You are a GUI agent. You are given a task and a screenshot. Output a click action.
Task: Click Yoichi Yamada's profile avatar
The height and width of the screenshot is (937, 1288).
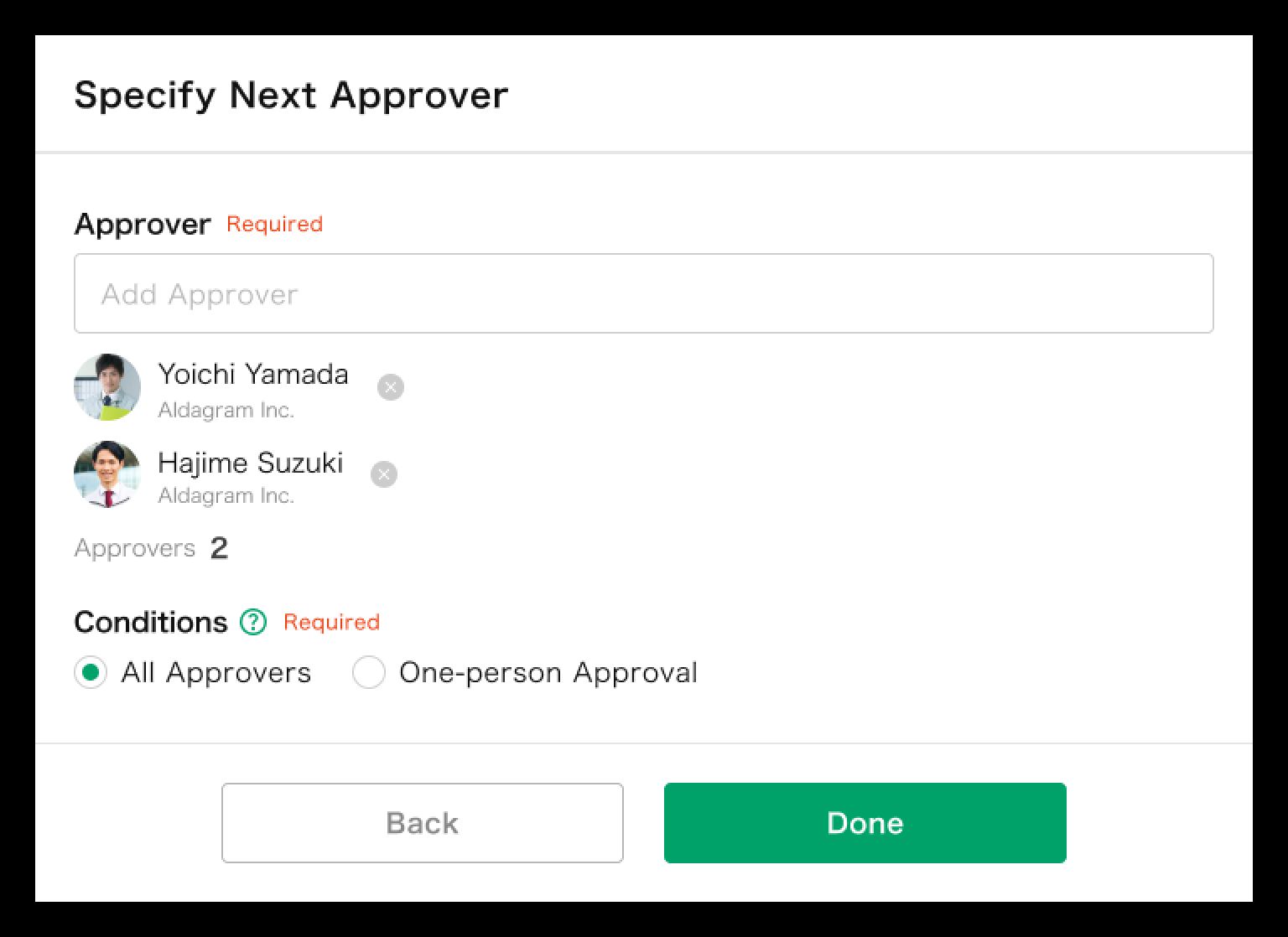coord(107,387)
